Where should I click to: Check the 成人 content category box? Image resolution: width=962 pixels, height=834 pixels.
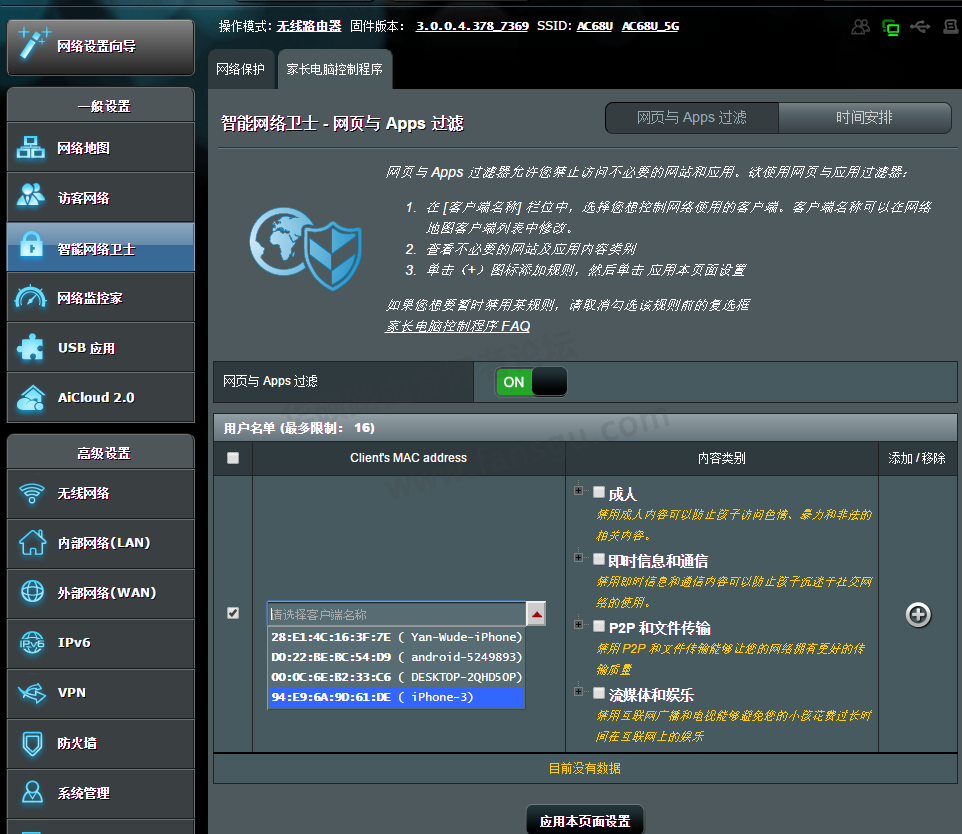[599, 492]
